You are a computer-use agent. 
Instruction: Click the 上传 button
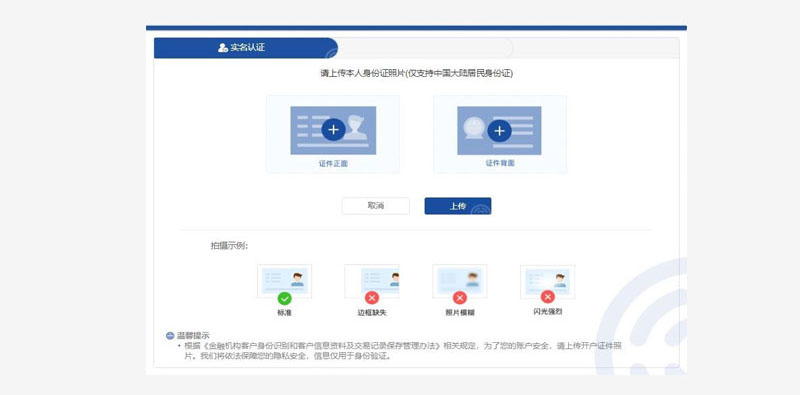pos(458,206)
